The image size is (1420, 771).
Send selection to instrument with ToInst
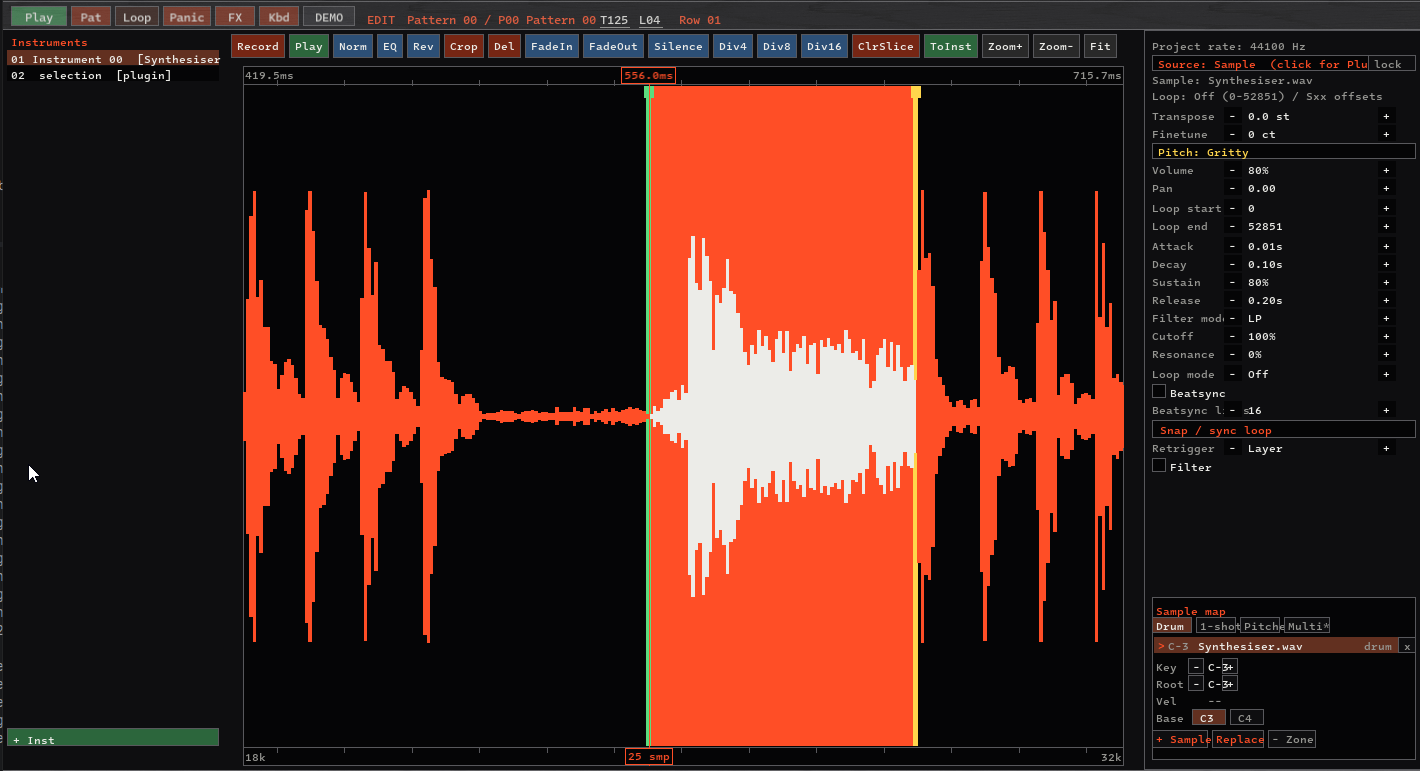point(950,46)
